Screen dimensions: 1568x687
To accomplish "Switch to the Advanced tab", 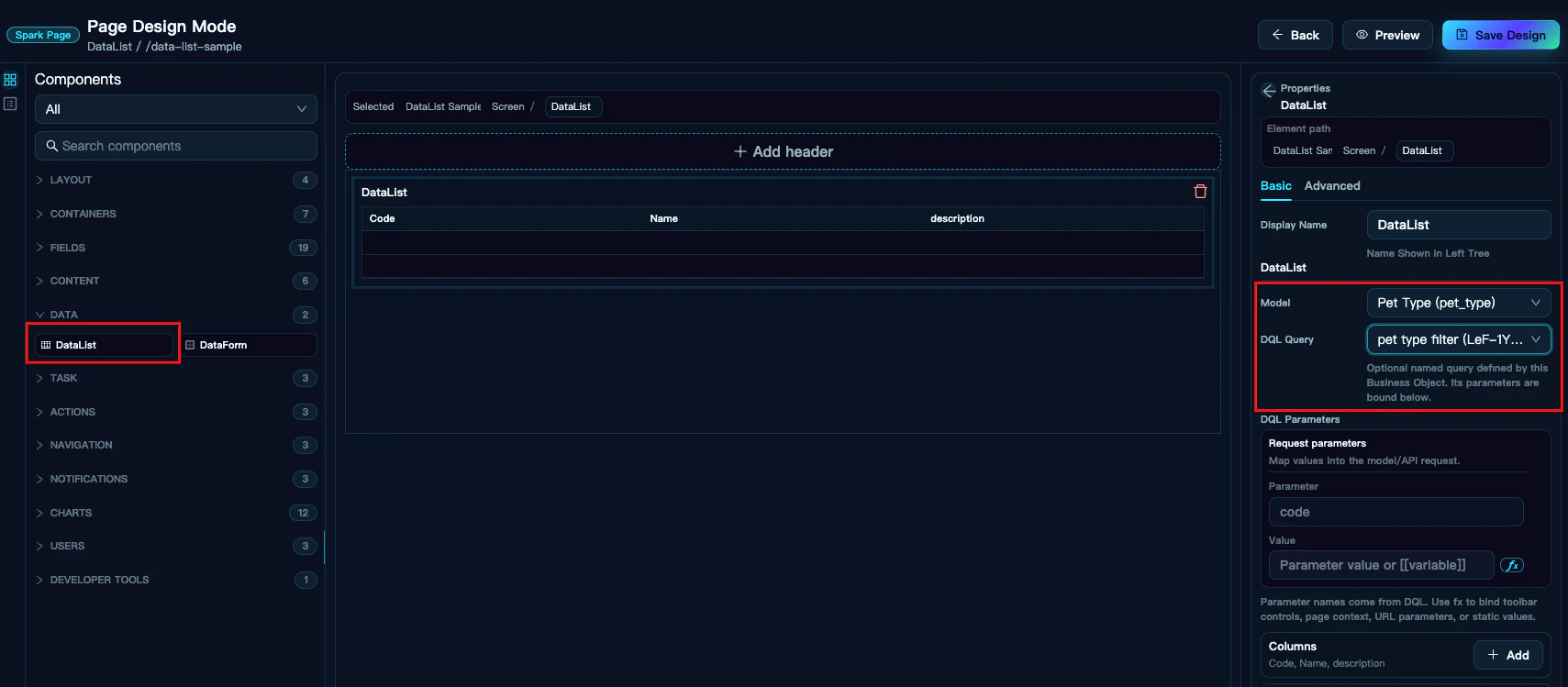I will pyautogui.click(x=1332, y=186).
